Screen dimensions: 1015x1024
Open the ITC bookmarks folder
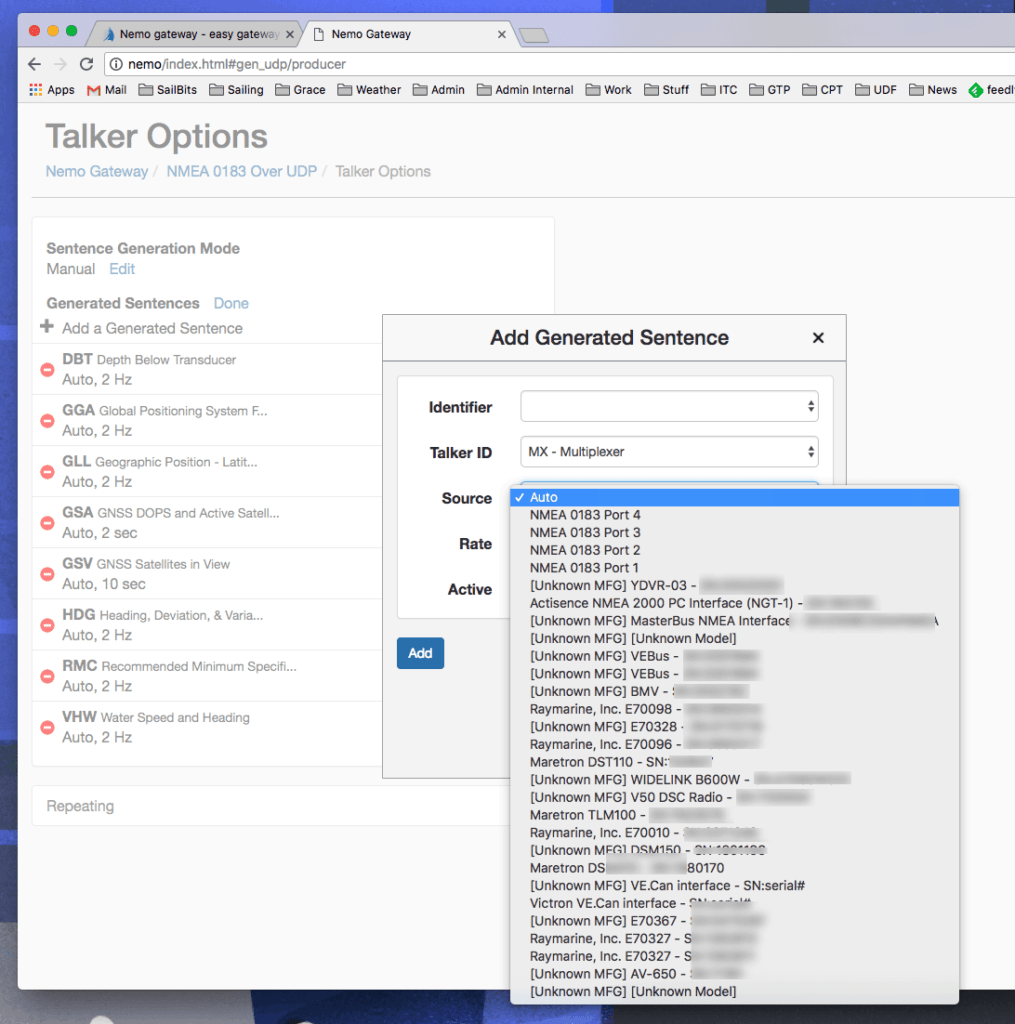pos(719,89)
